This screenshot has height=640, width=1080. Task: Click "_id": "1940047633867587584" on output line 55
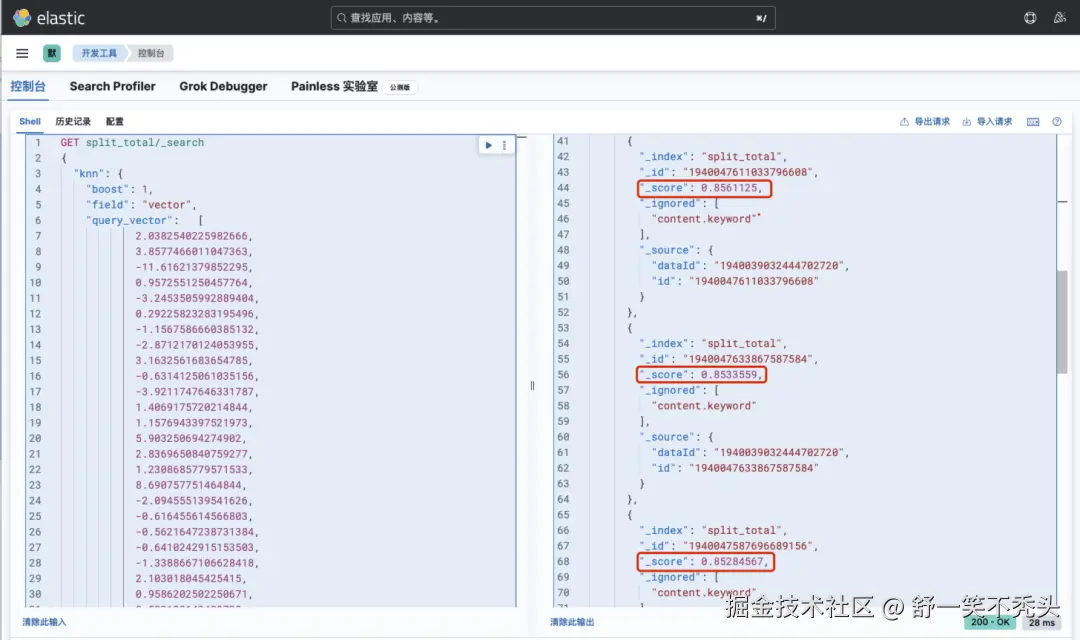coord(729,359)
